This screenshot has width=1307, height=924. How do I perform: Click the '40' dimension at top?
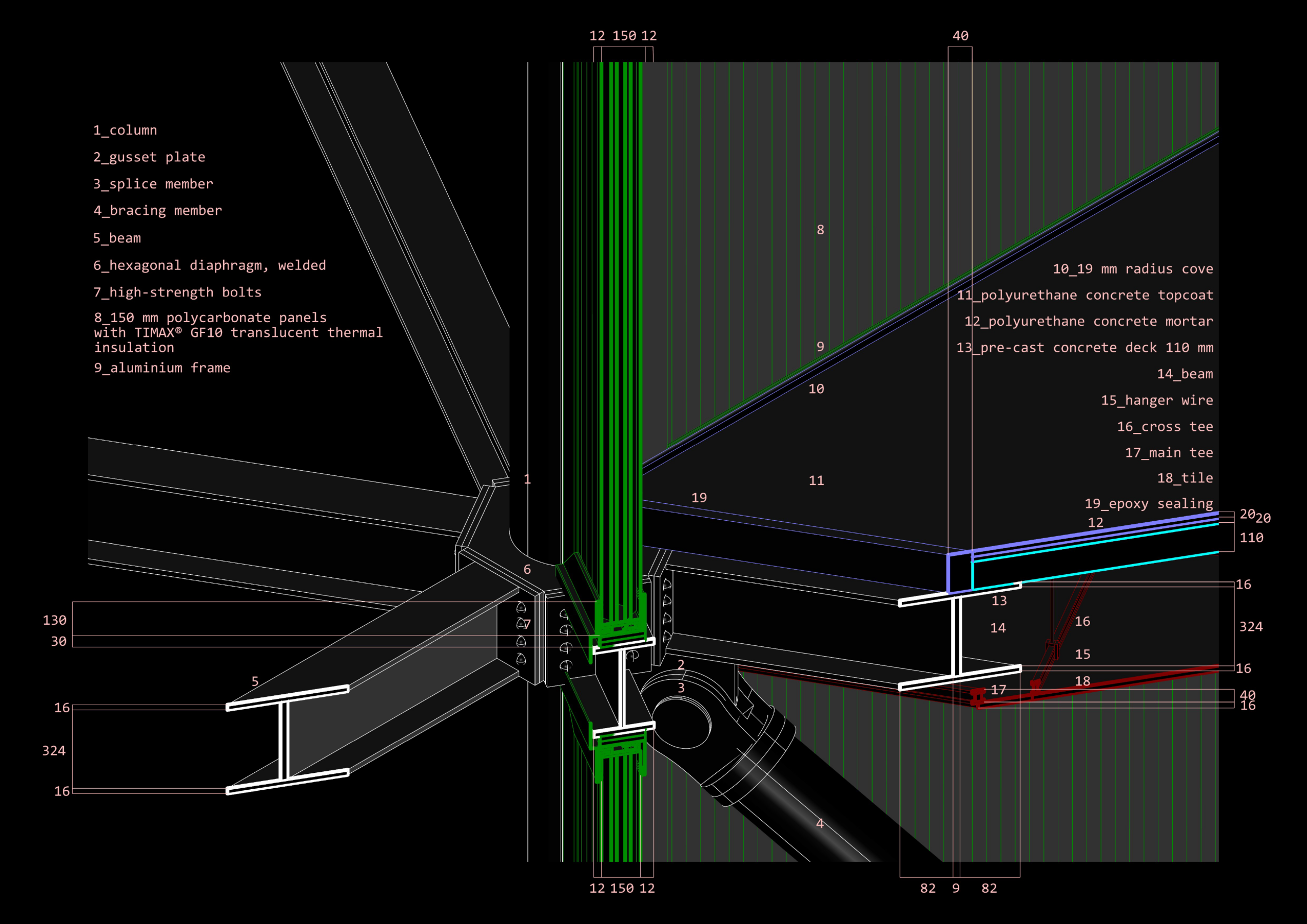[960, 36]
